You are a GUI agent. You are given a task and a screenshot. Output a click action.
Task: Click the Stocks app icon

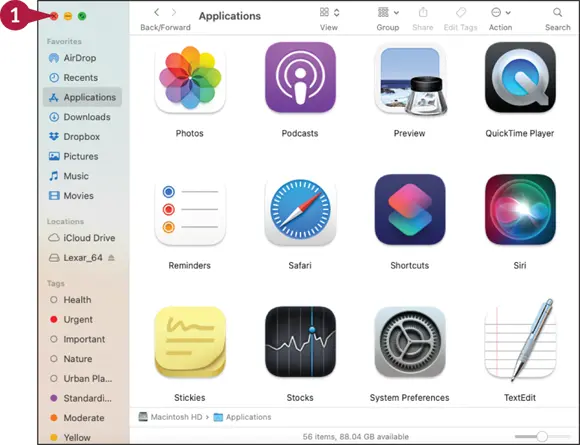tap(300, 342)
